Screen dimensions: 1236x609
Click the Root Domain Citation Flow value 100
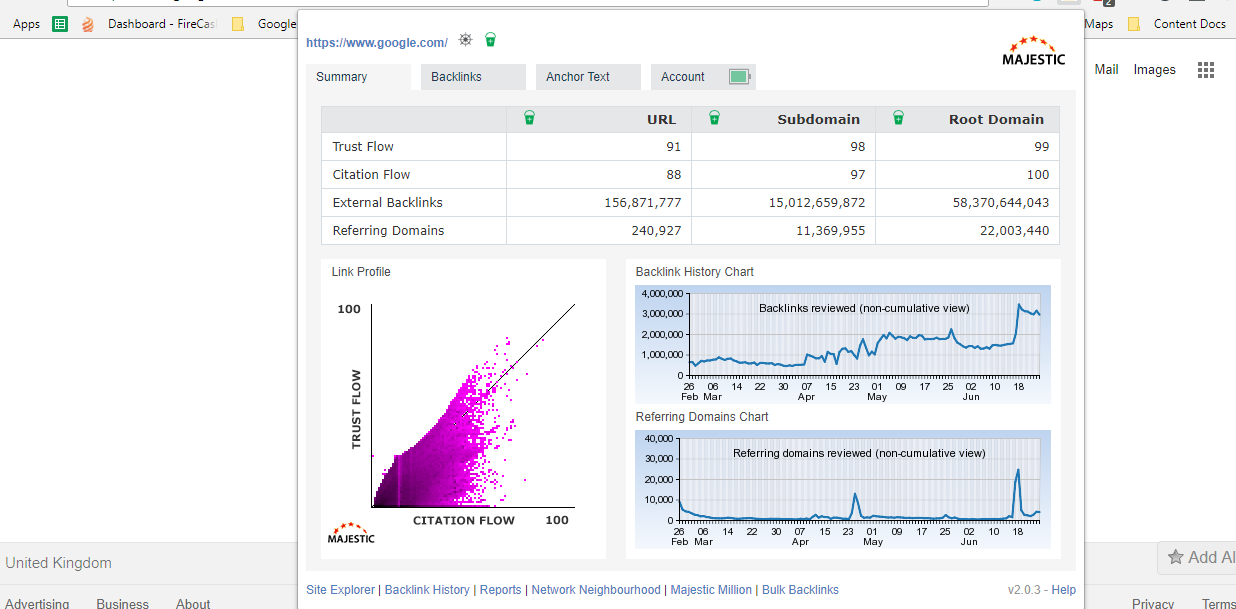coord(1038,175)
